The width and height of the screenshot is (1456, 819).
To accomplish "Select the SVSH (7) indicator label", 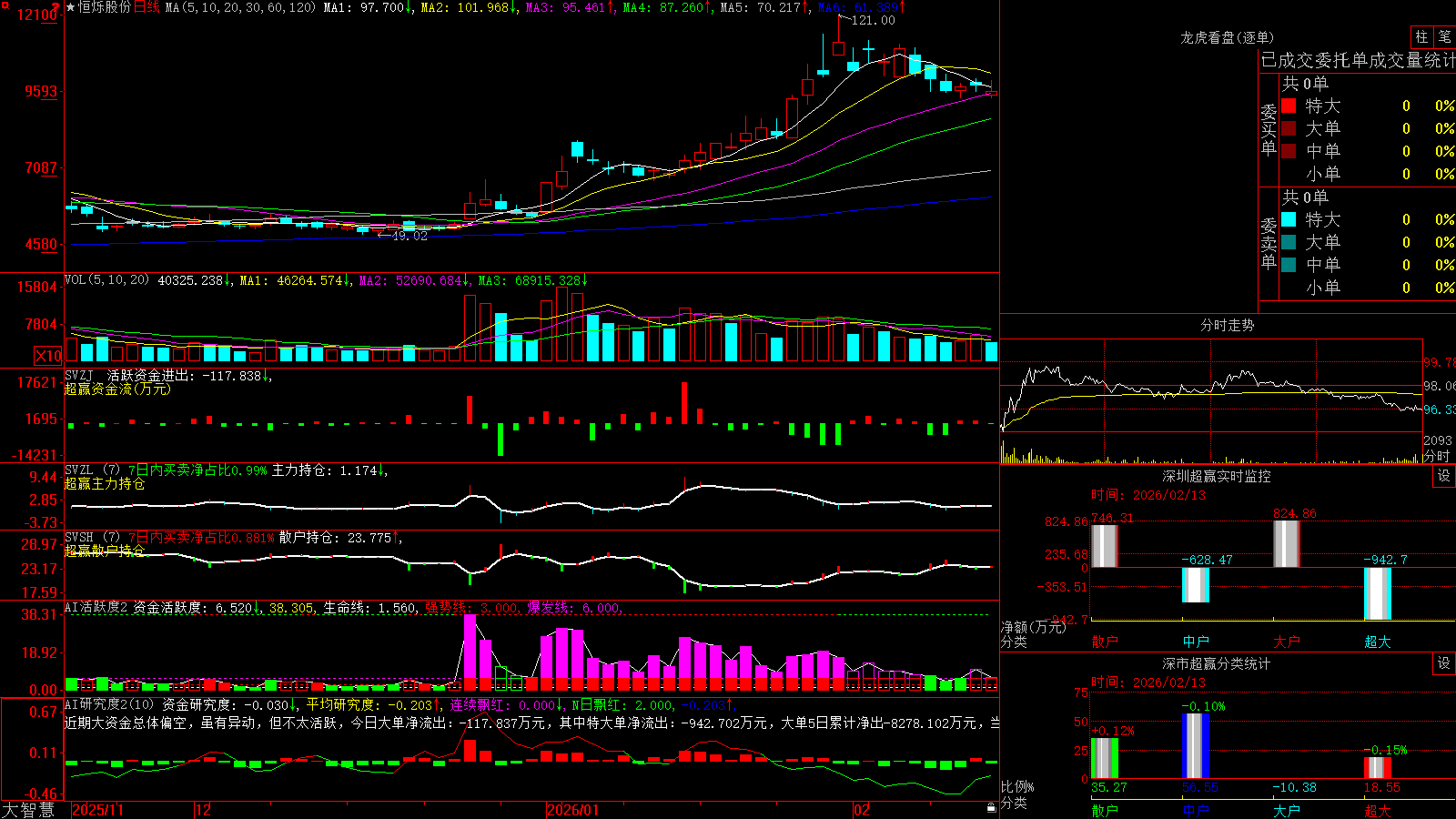I will [92, 538].
